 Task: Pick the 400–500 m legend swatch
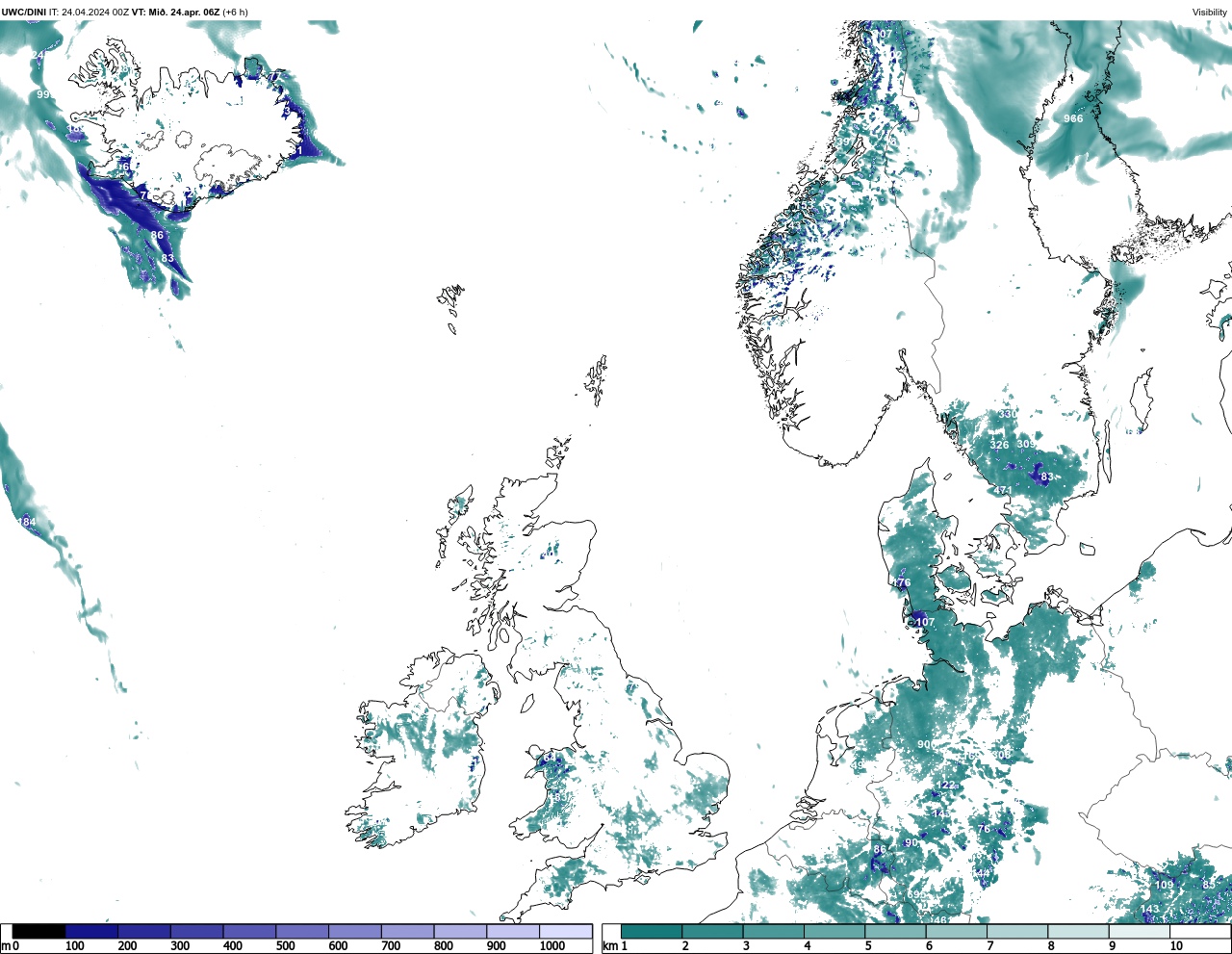[x=249, y=932]
